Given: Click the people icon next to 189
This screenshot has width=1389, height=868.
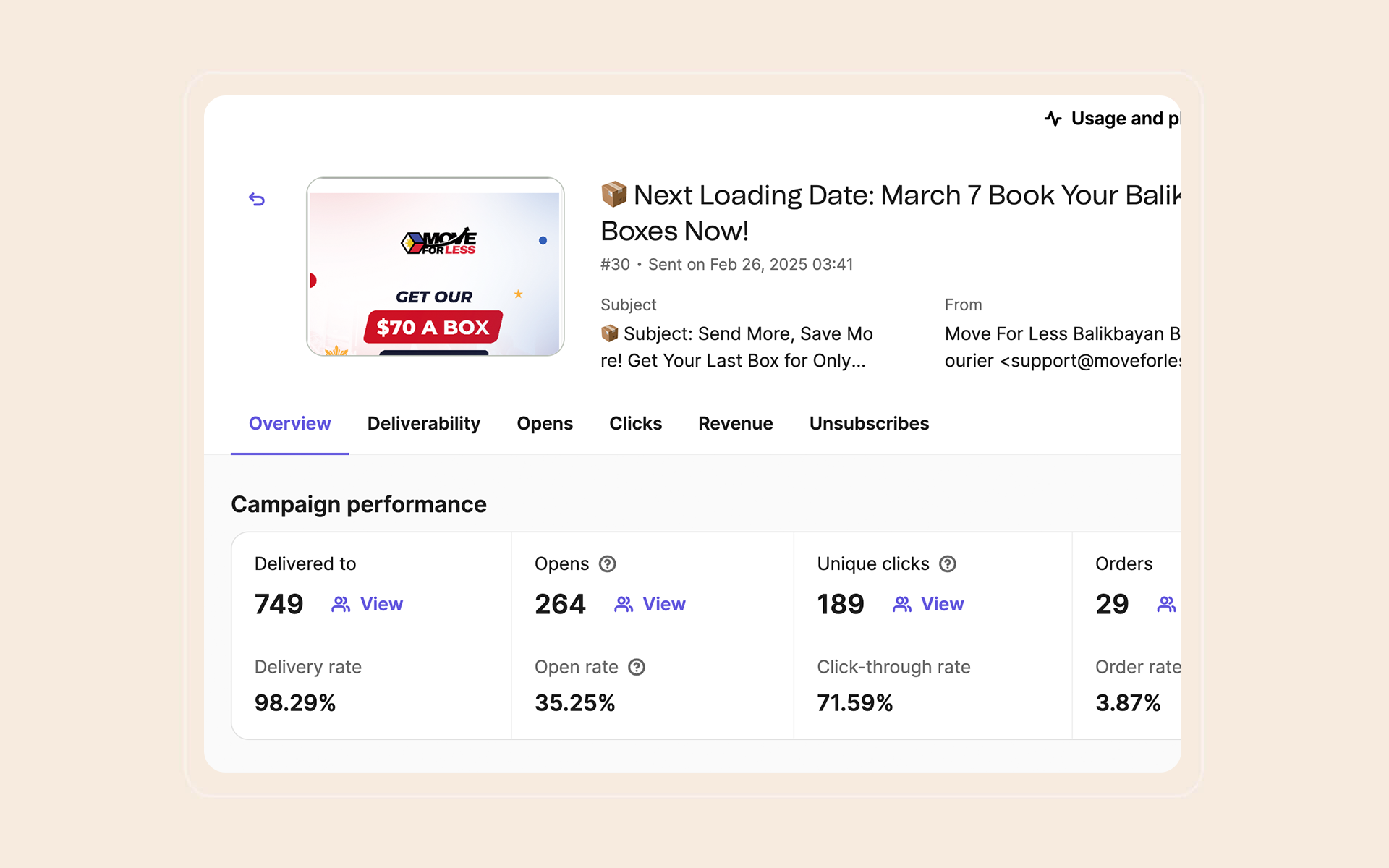Looking at the screenshot, I should (902, 604).
